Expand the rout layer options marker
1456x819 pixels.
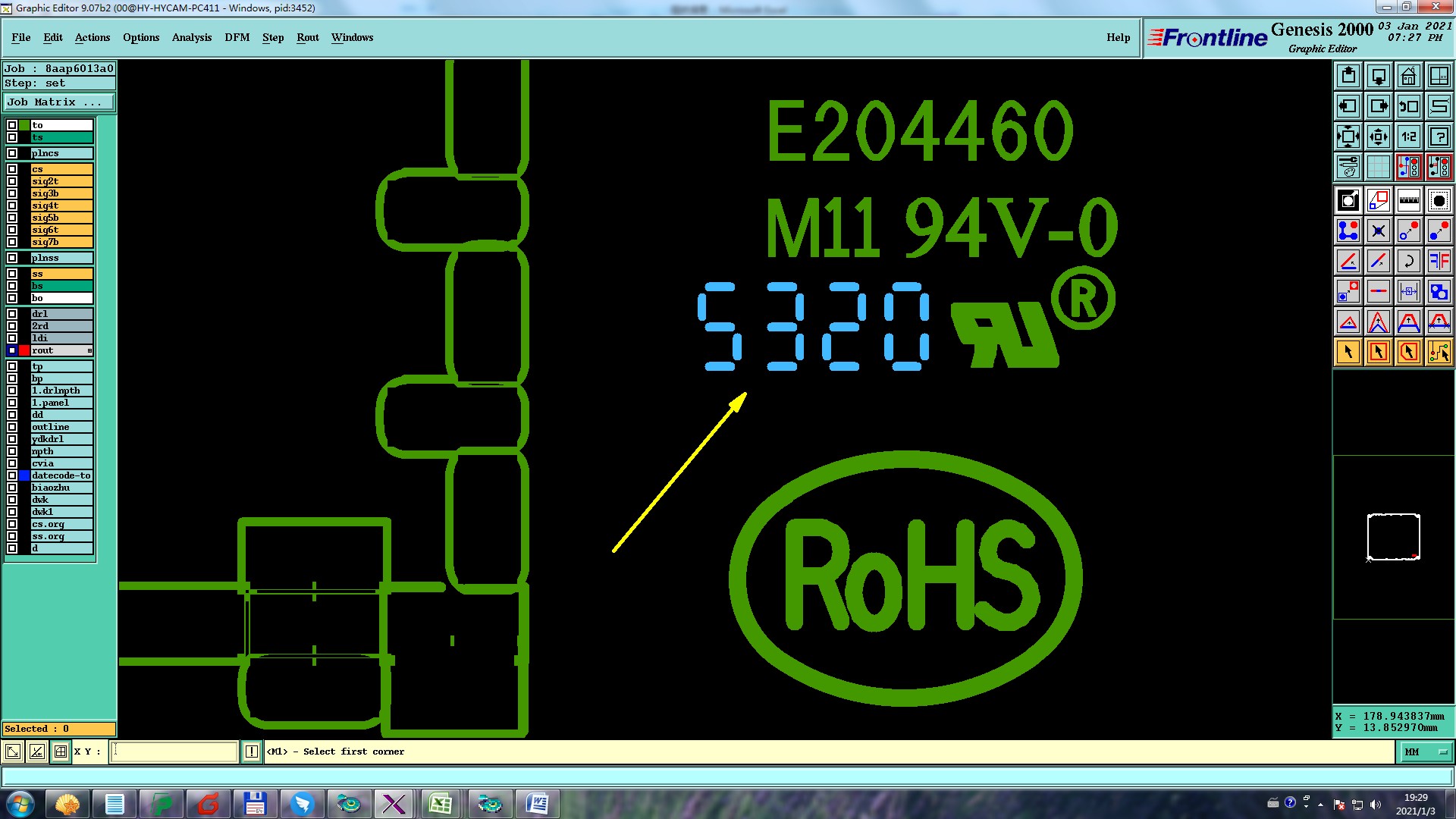tap(89, 350)
